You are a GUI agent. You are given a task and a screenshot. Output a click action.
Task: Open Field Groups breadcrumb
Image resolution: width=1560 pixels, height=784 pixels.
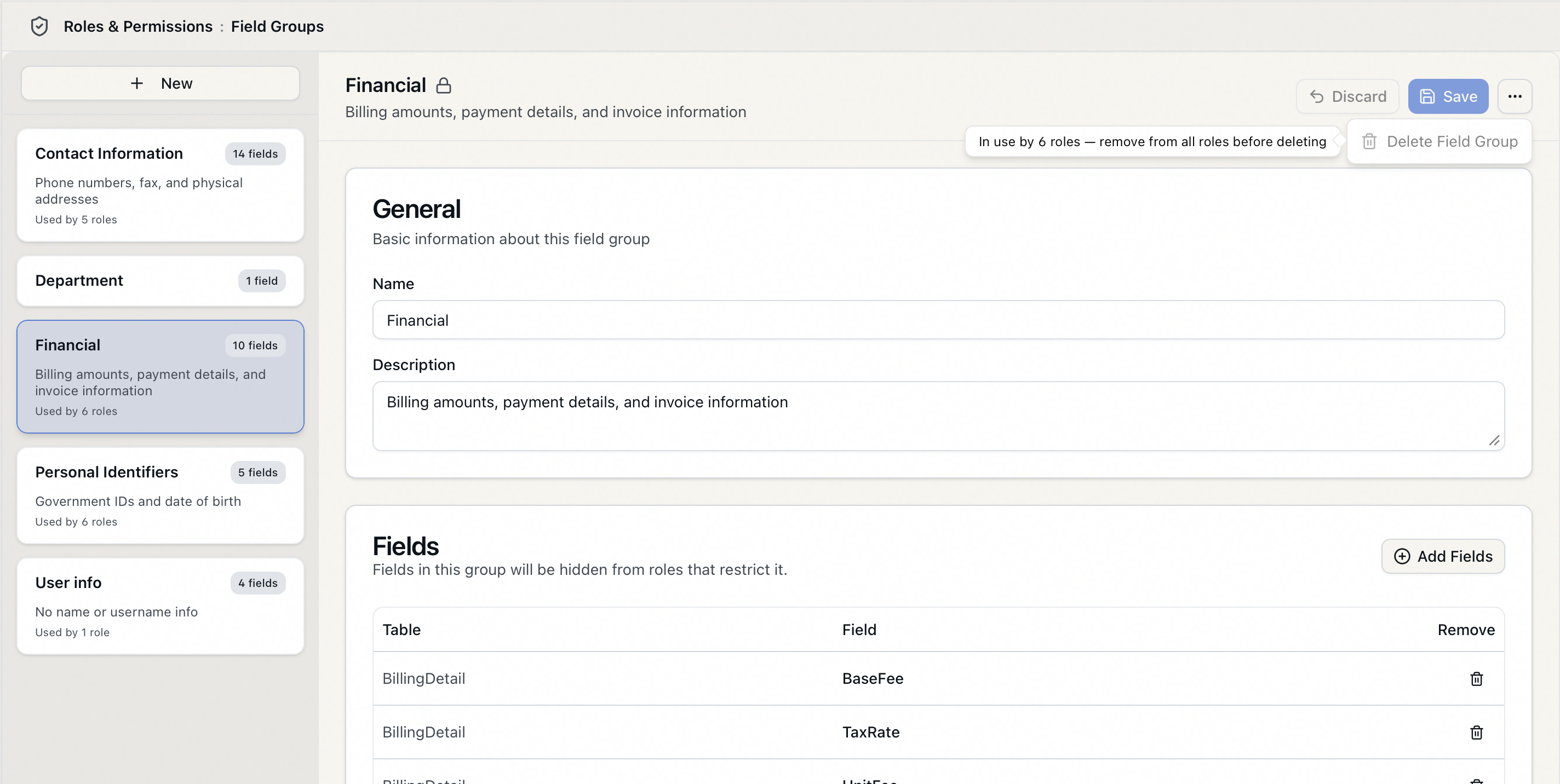click(x=277, y=27)
